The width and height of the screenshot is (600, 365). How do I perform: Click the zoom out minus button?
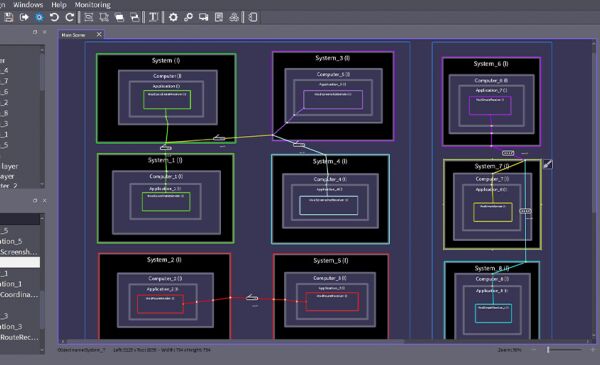[x=534, y=349]
